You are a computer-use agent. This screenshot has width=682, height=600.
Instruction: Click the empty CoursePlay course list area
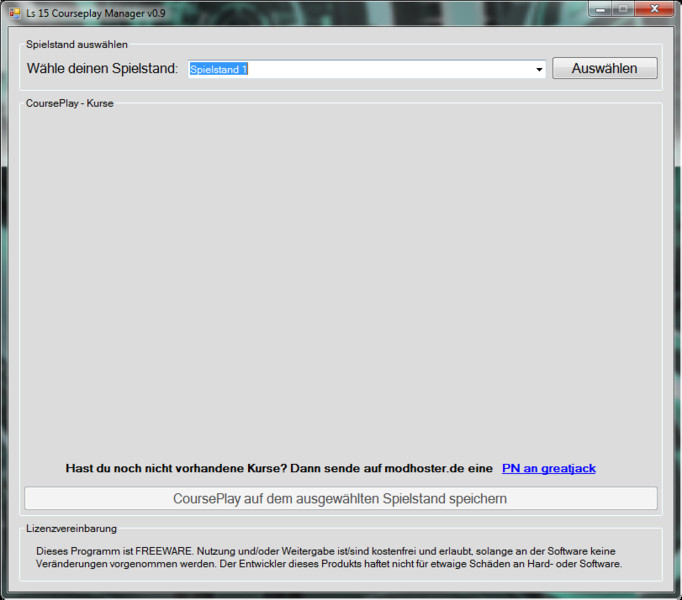click(x=340, y=280)
